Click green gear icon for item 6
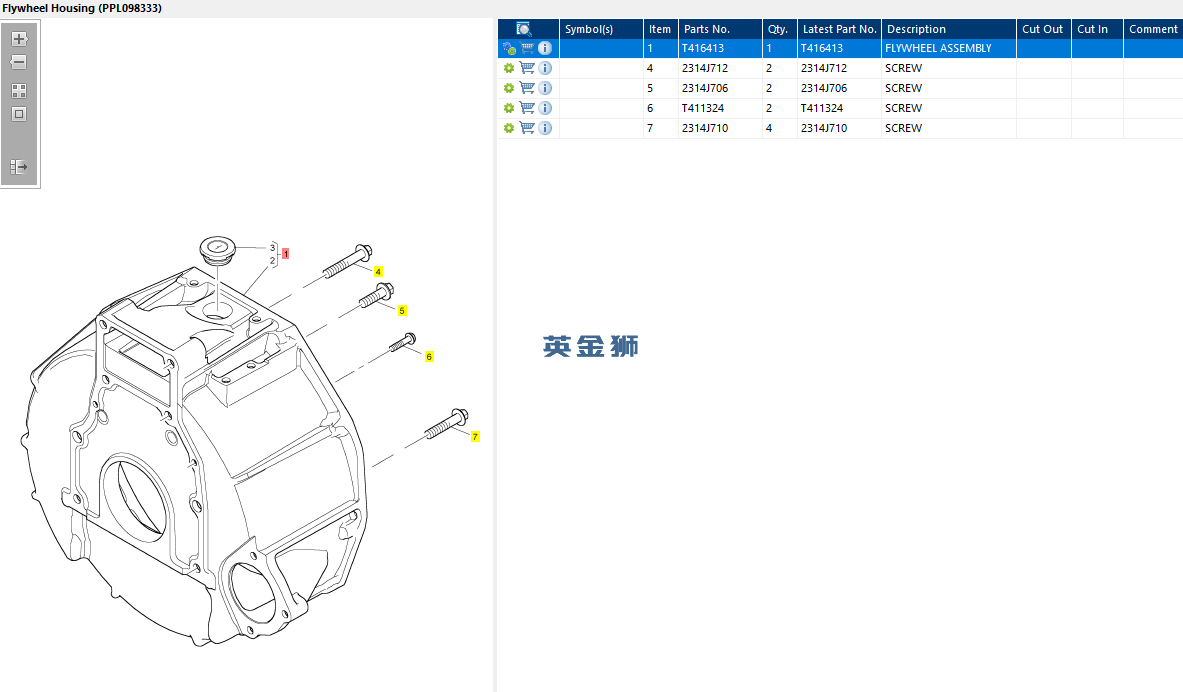The width and height of the screenshot is (1183, 692). click(x=509, y=108)
